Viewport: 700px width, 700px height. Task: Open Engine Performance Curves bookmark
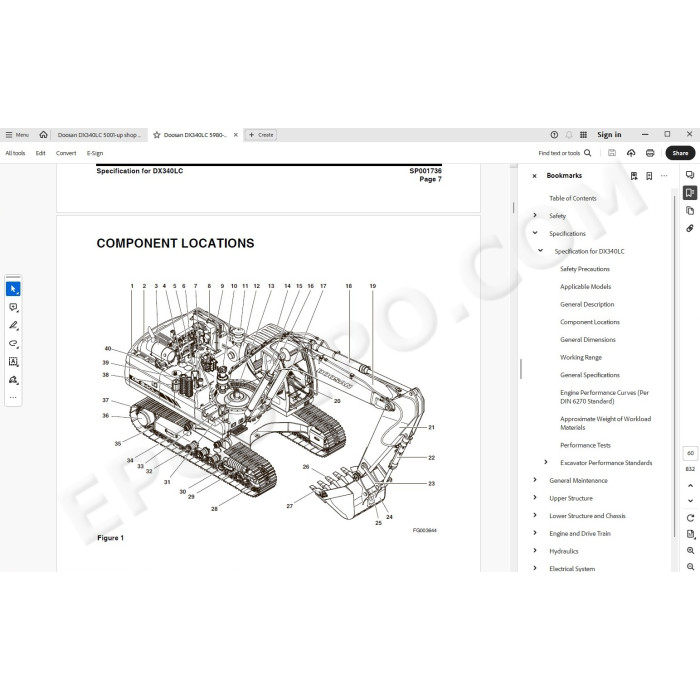click(x=604, y=397)
